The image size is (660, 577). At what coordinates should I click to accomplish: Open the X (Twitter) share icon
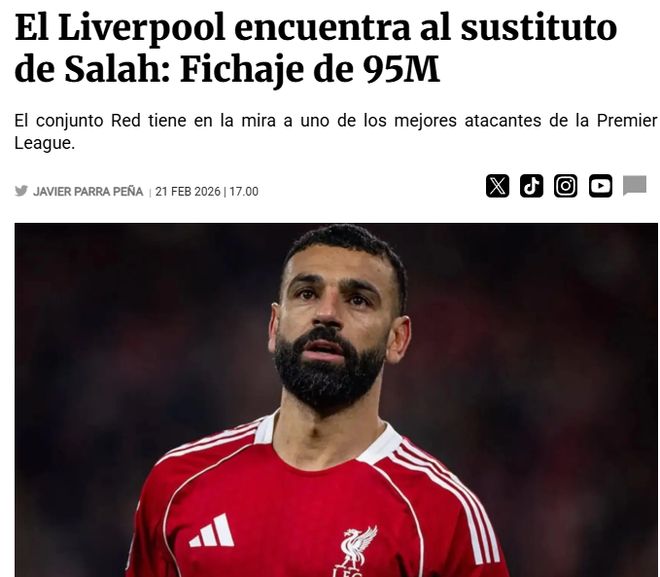pyautogui.click(x=498, y=186)
